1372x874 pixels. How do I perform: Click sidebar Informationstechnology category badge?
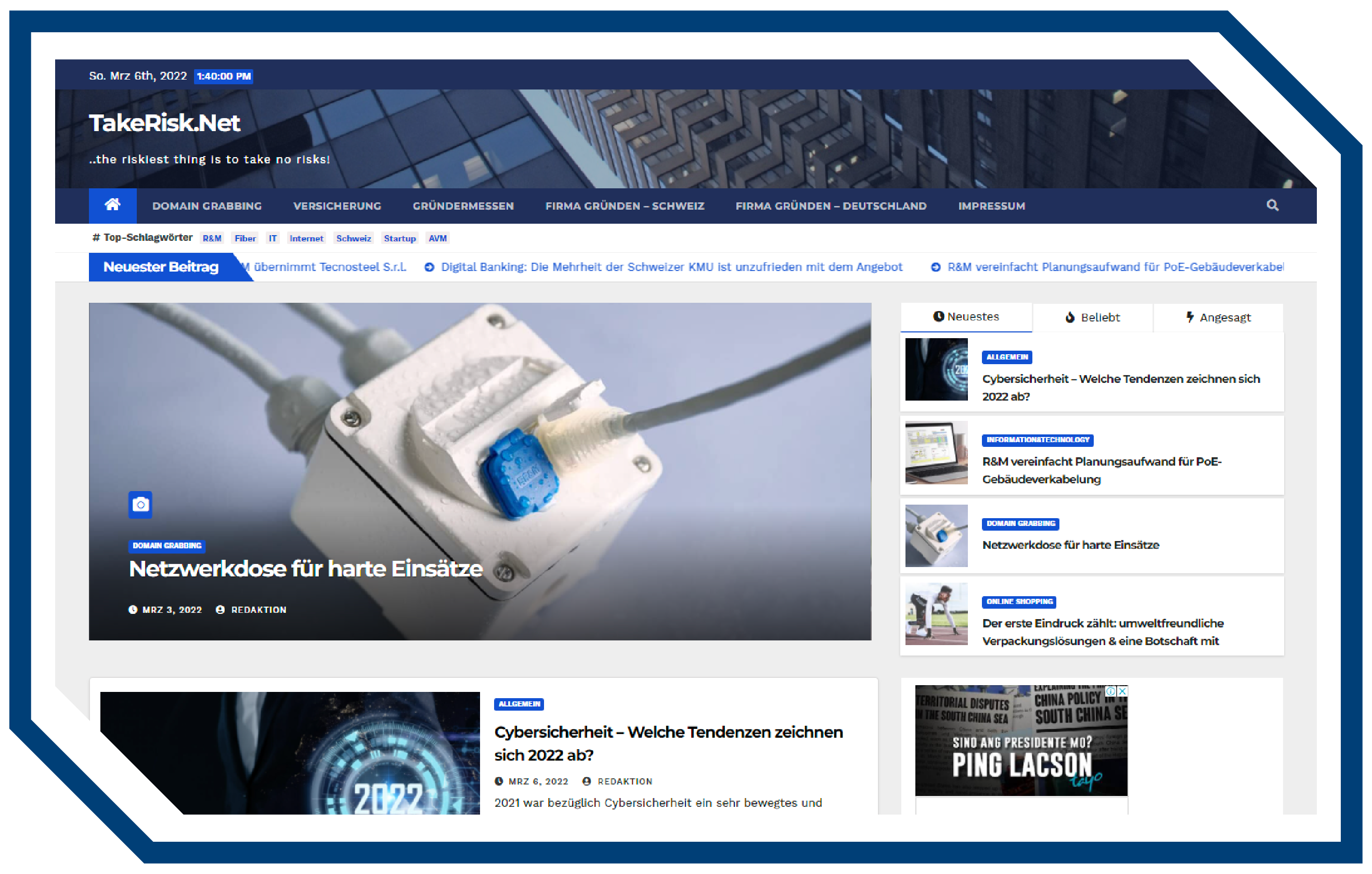[x=1038, y=440]
